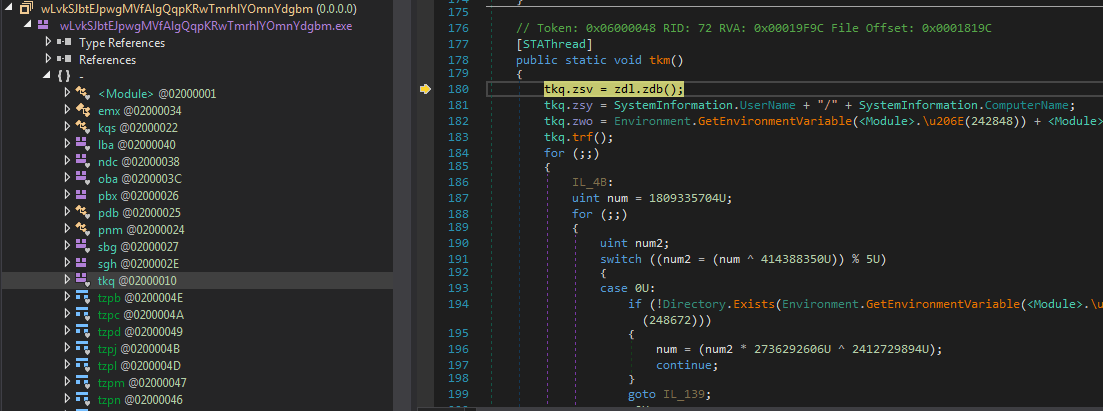Follow the Directory.Exists call's Exists
This screenshot has height=411, width=1103.
click(x=753, y=304)
